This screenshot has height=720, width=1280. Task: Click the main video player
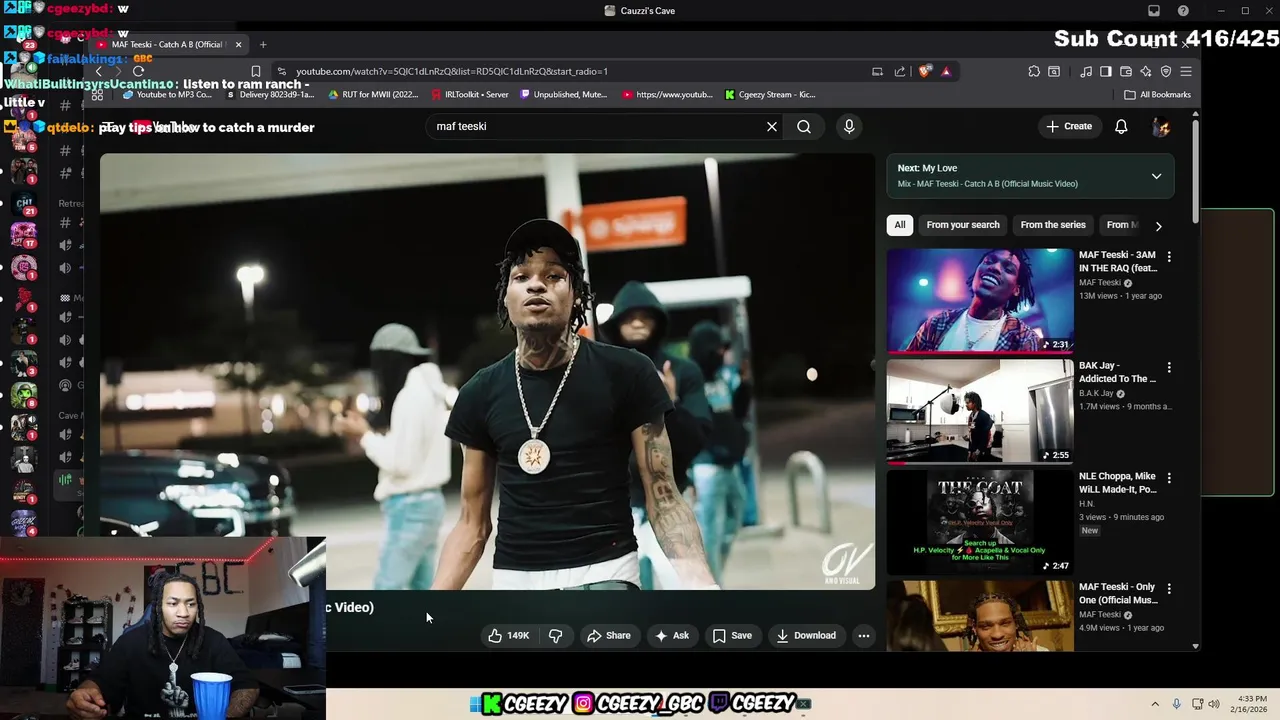487,371
